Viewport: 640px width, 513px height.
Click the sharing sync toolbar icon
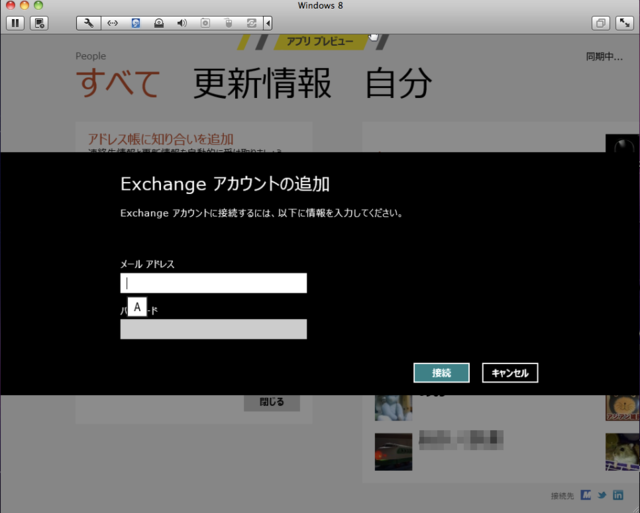point(252,23)
